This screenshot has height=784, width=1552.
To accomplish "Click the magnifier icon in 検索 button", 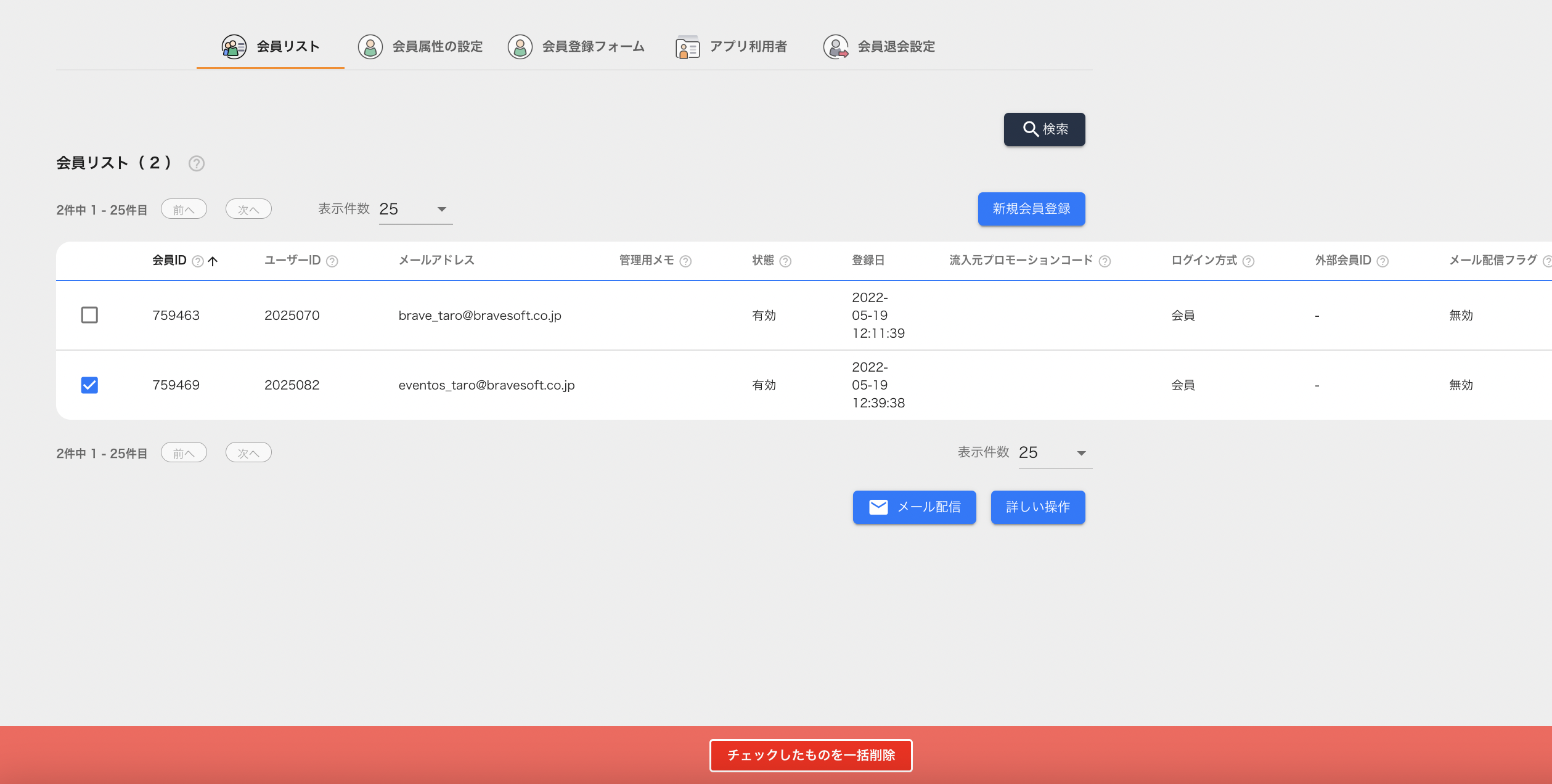I will [1031, 129].
